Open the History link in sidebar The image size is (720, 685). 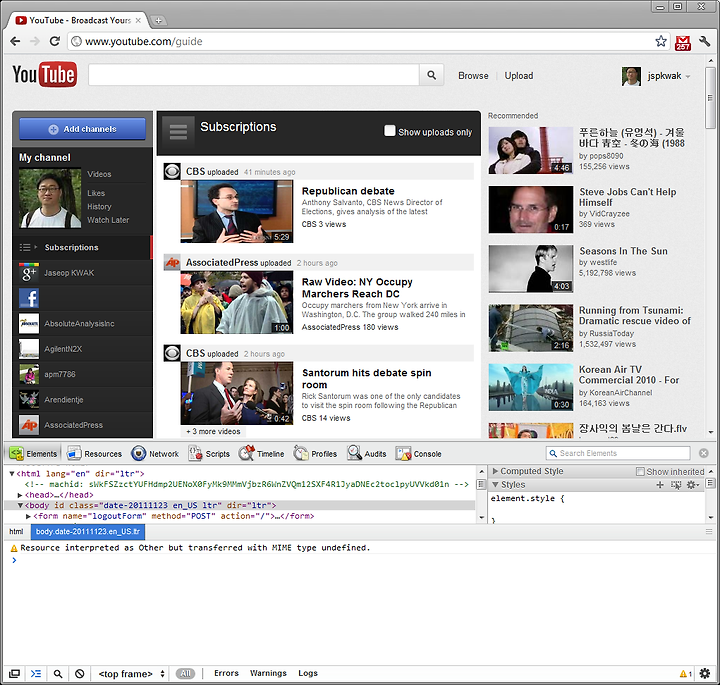99,207
